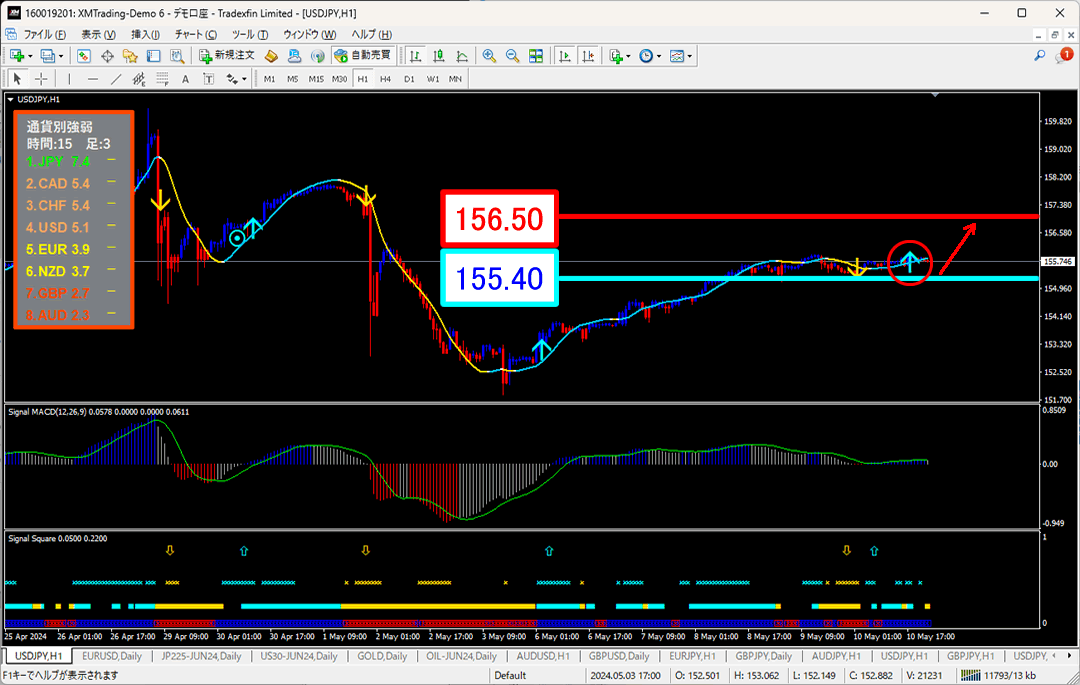Switch to candlestick chart display
Screen dimensions: 1080x685
point(439,56)
